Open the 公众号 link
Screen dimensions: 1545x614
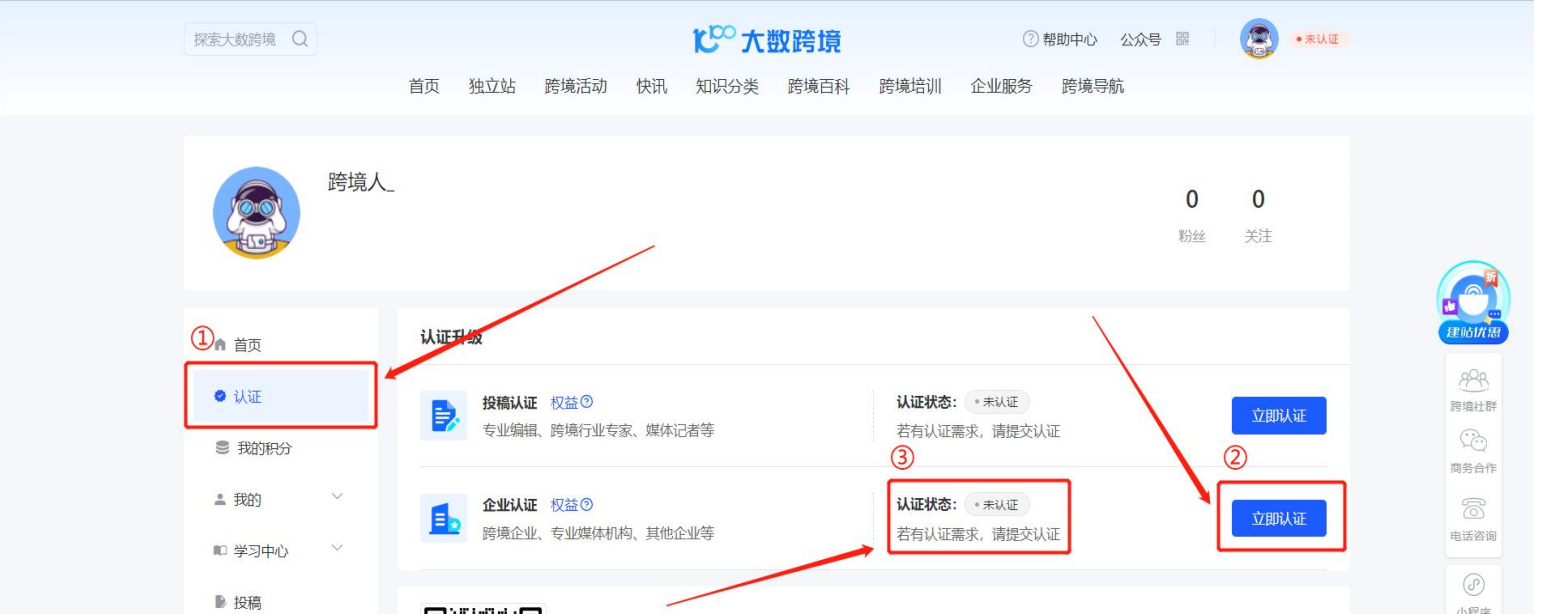(x=1140, y=39)
